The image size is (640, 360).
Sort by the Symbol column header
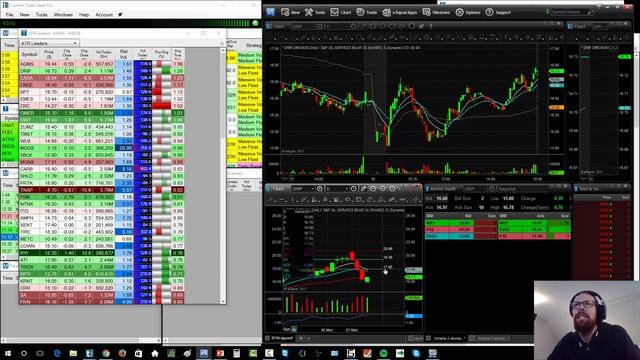coord(29,54)
